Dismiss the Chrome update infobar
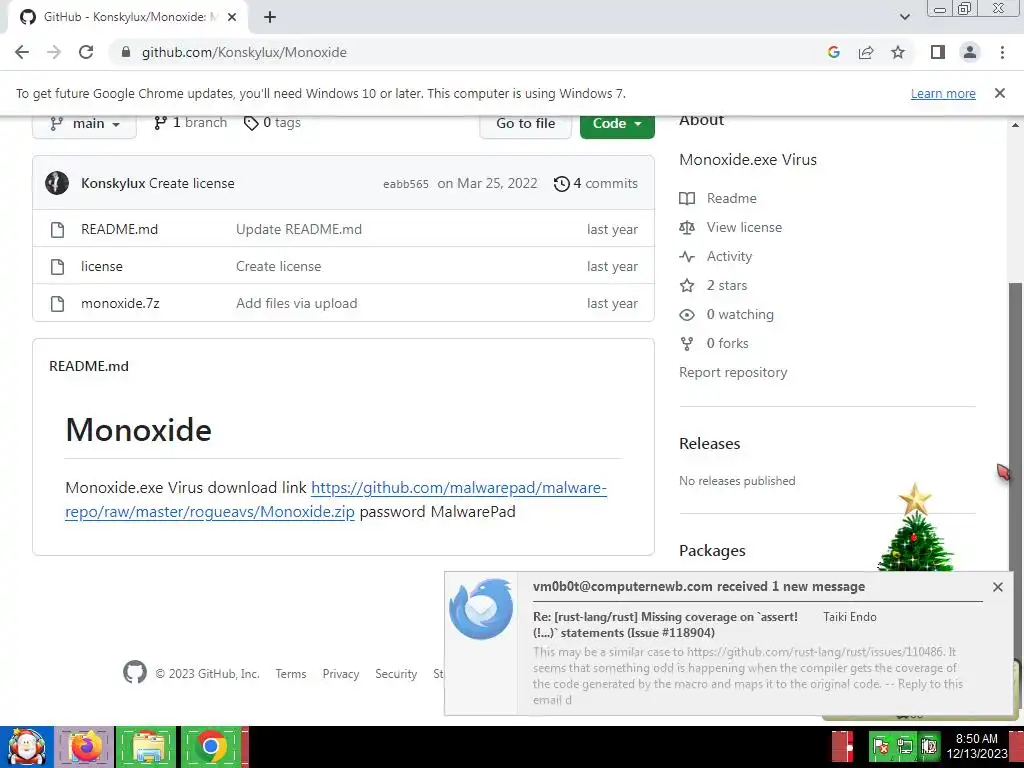Image resolution: width=1024 pixels, height=768 pixels. tap(999, 93)
